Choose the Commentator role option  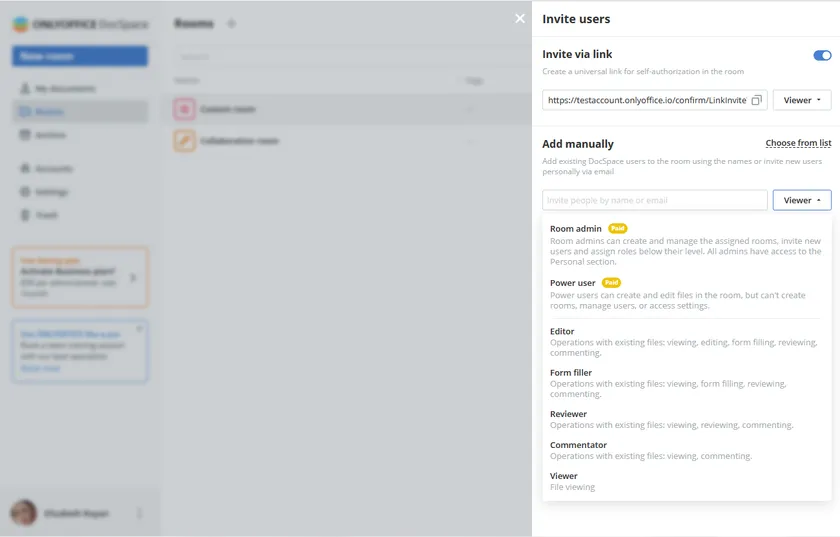[x=578, y=445]
